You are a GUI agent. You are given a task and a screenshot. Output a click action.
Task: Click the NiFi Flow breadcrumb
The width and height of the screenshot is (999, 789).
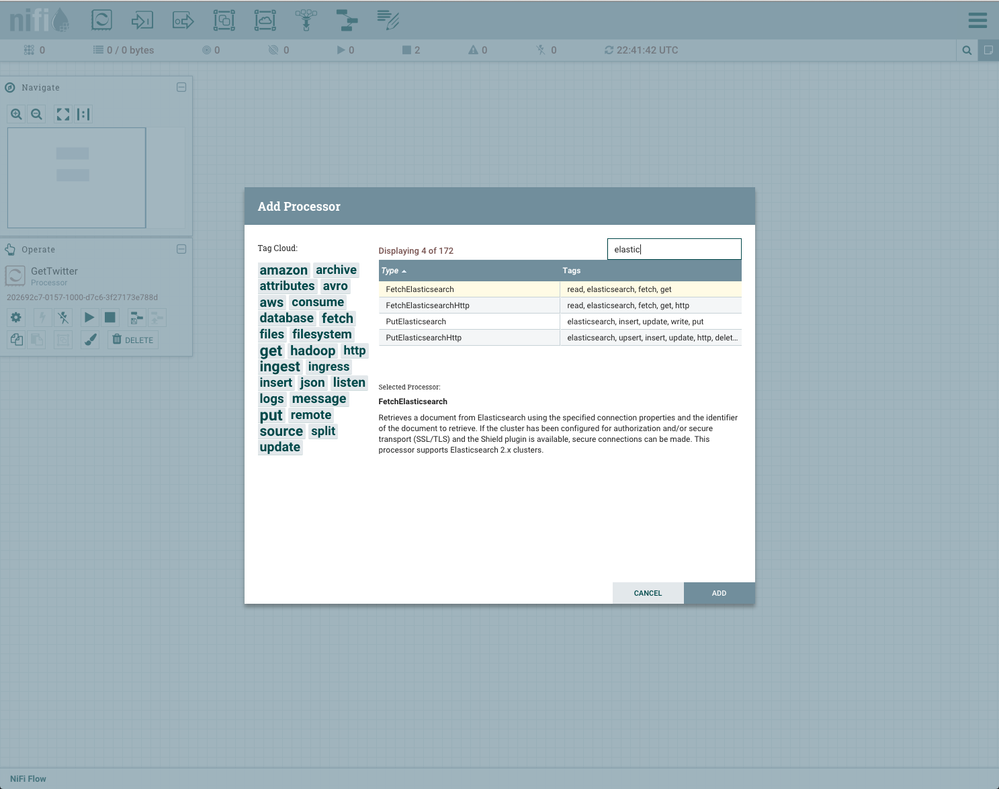28,779
